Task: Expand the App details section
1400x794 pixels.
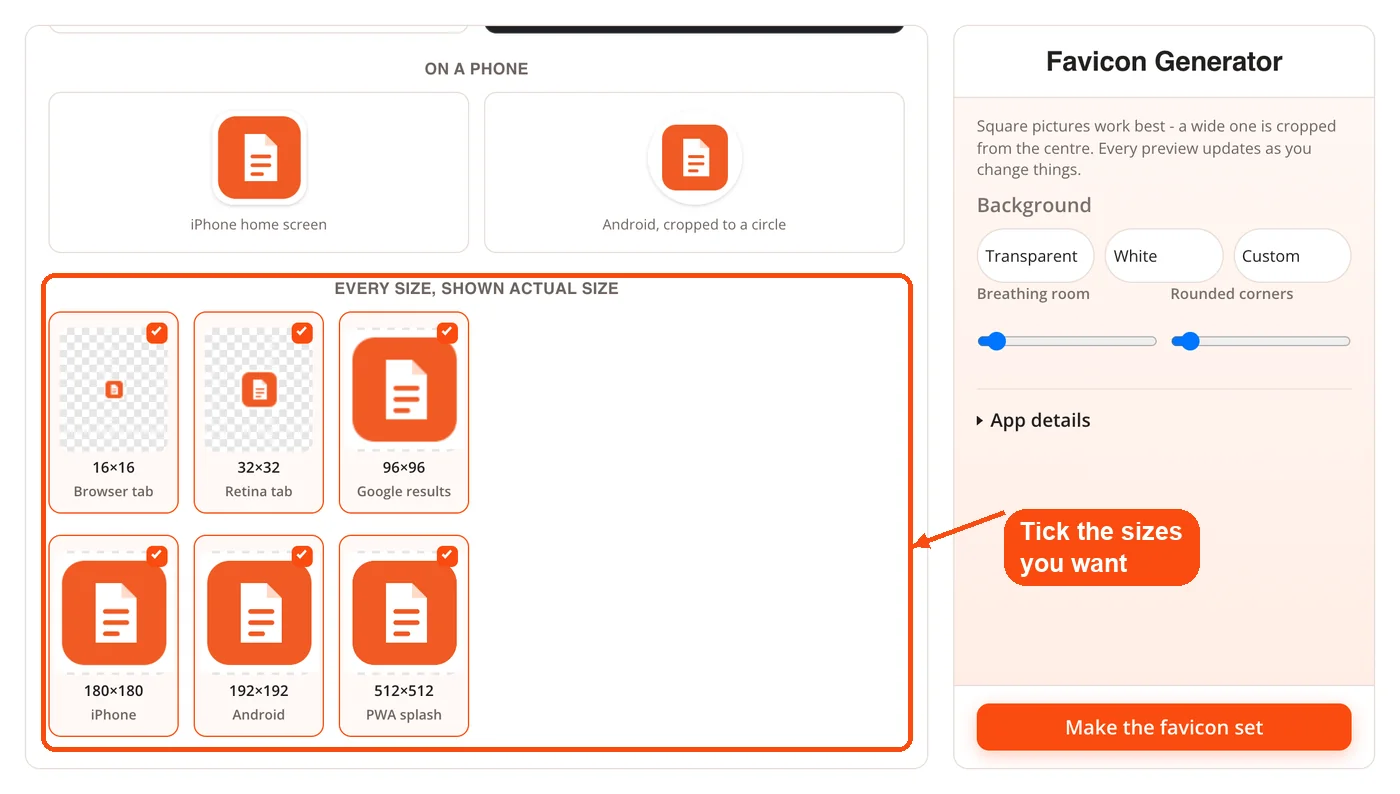Action: pos(1034,421)
